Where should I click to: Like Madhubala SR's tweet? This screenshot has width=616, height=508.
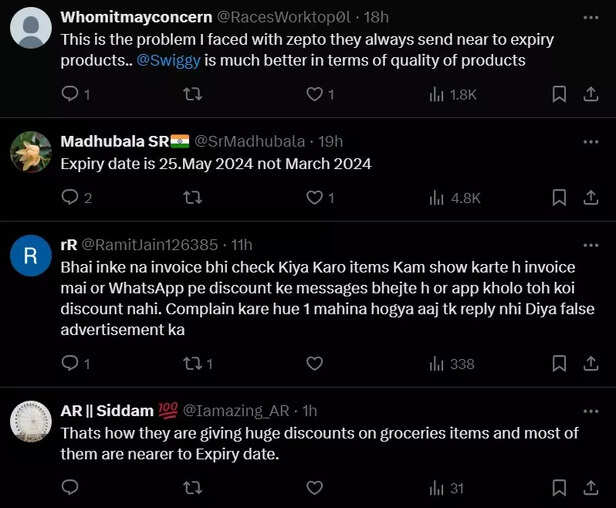point(314,198)
